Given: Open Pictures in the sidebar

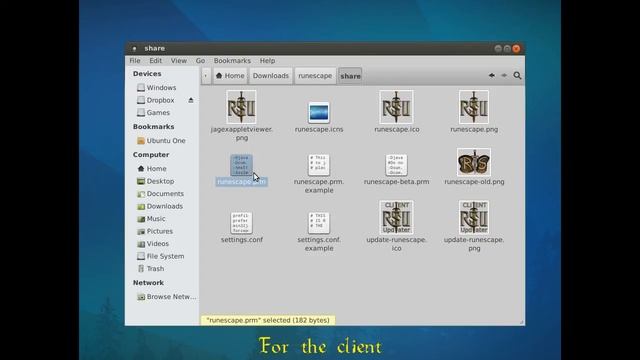Looking at the screenshot, I should [x=155, y=231].
